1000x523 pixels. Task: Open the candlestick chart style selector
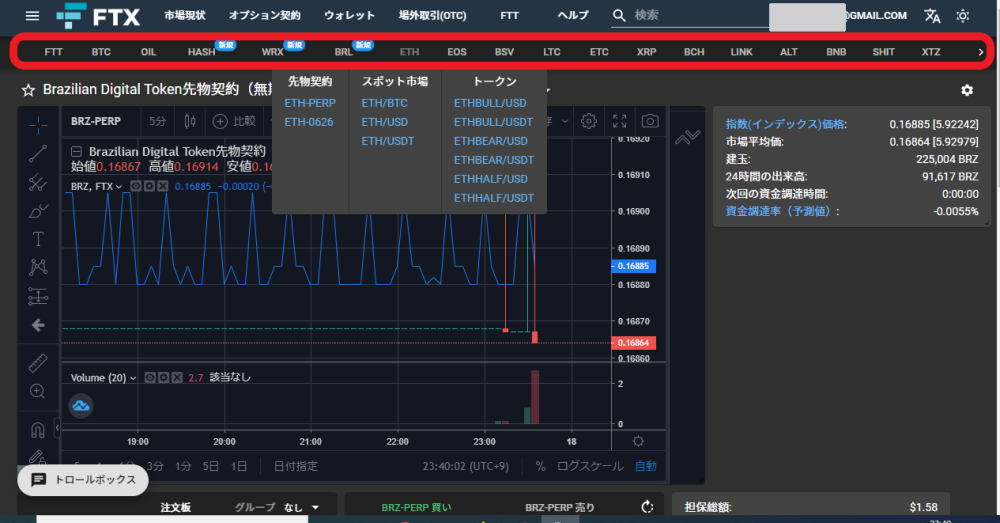(190, 121)
